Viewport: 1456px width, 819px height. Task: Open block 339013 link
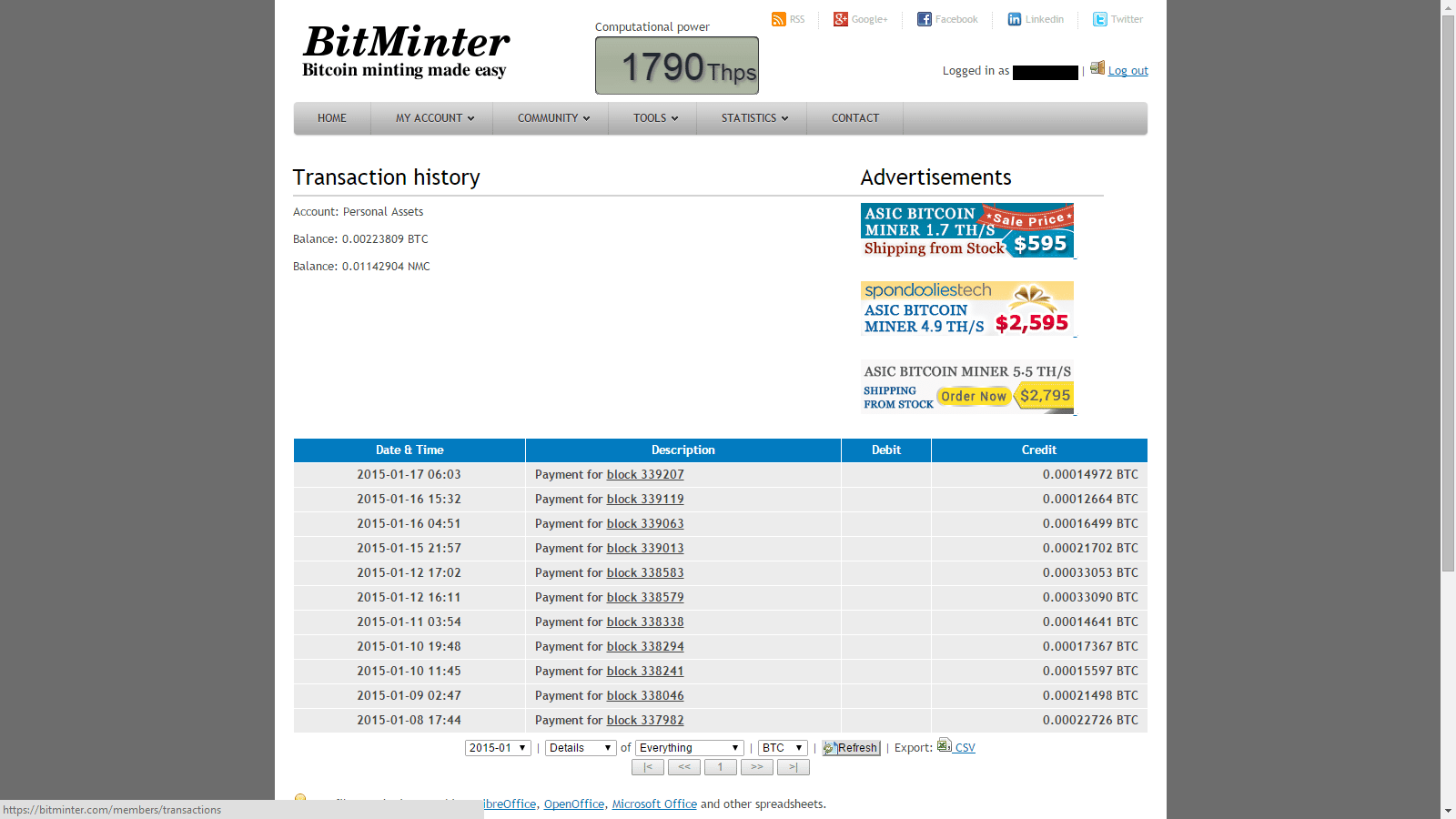645,549
